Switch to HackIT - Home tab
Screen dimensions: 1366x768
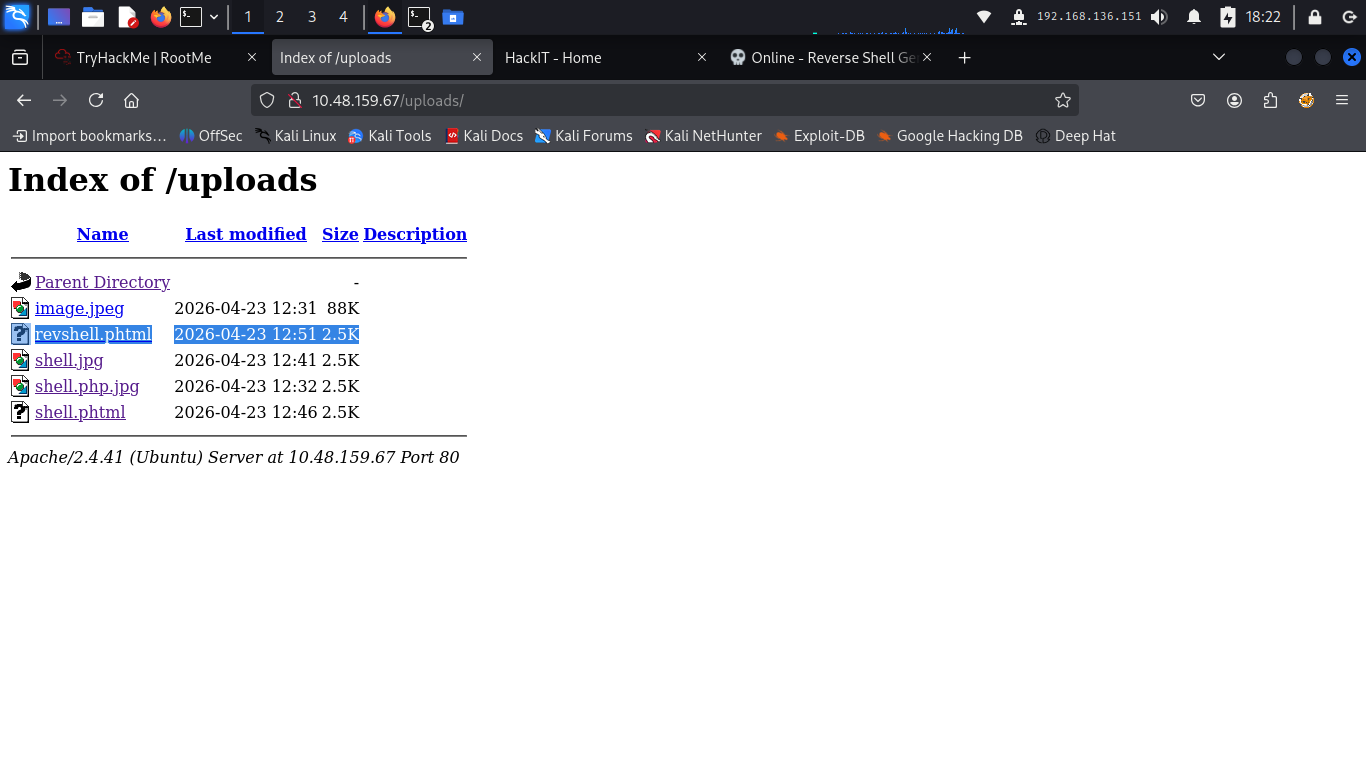coord(606,58)
